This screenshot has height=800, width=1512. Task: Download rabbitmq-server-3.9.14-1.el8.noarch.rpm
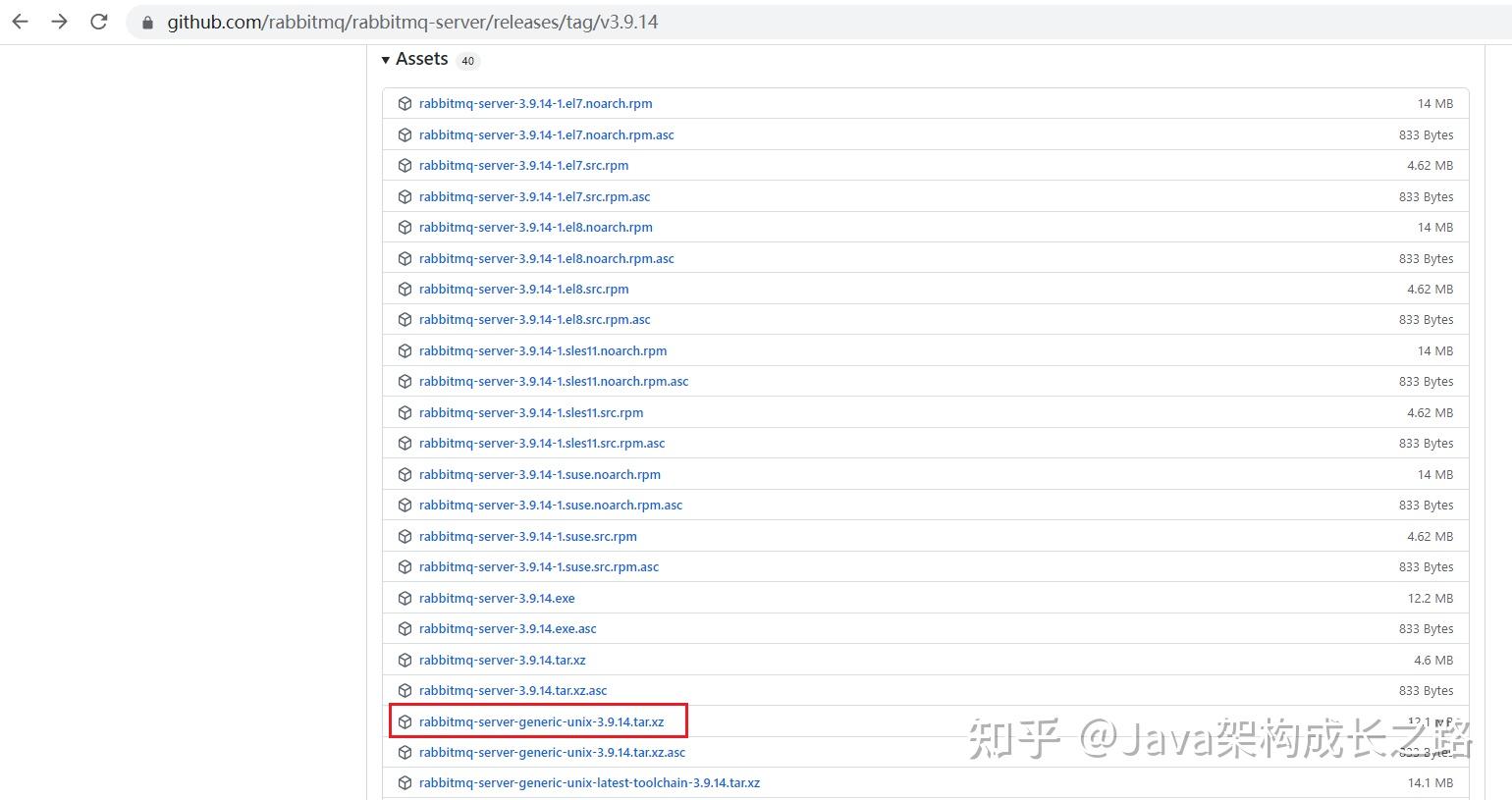(536, 227)
